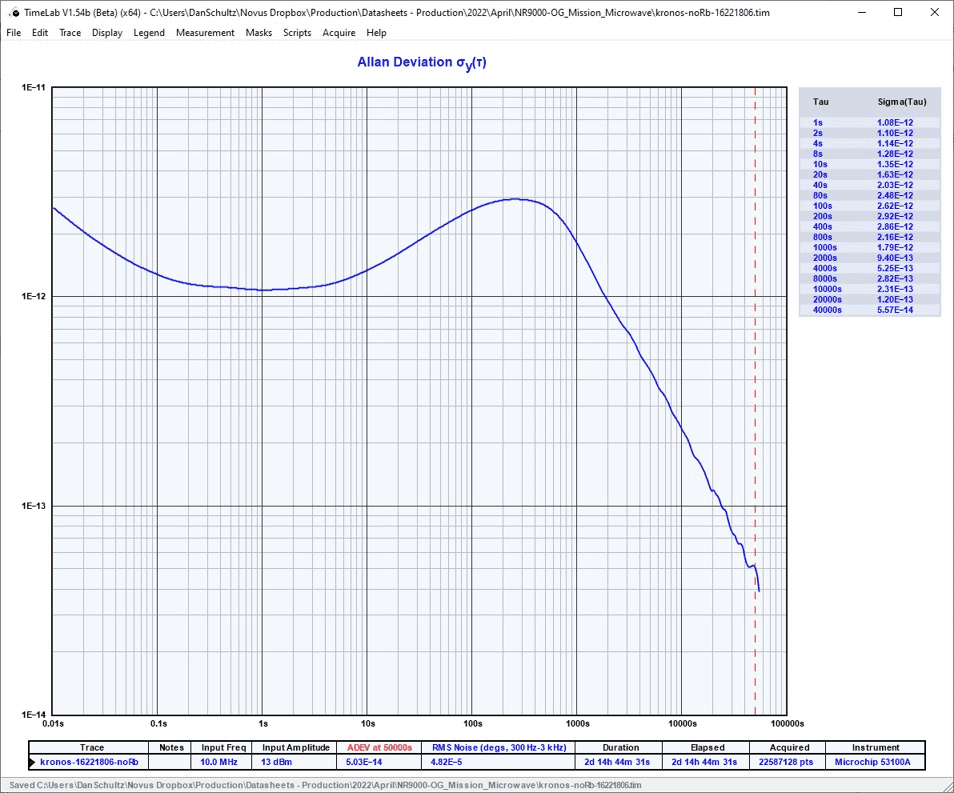
Task: Expand the Legend menu
Action: point(149,33)
